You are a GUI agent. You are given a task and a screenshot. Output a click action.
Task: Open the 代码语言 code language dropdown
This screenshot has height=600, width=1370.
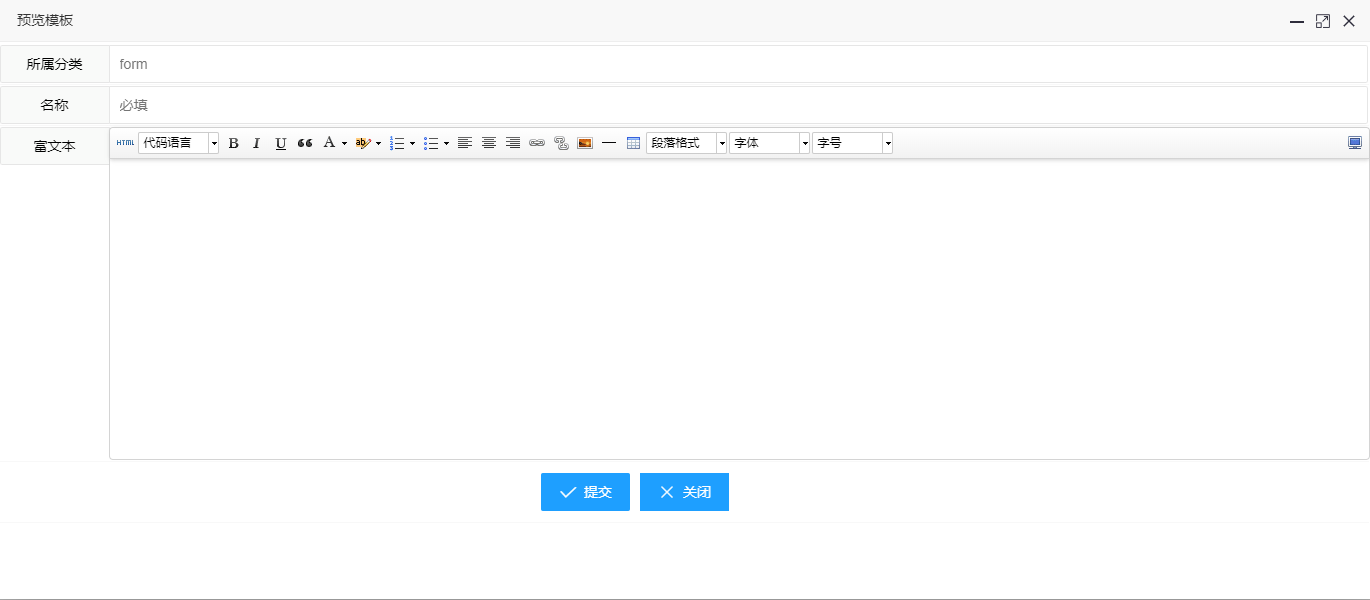click(179, 143)
